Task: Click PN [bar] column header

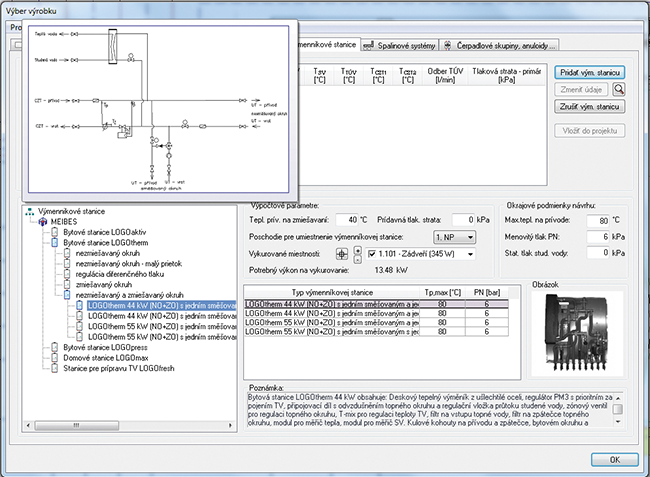Action: [487, 292]
